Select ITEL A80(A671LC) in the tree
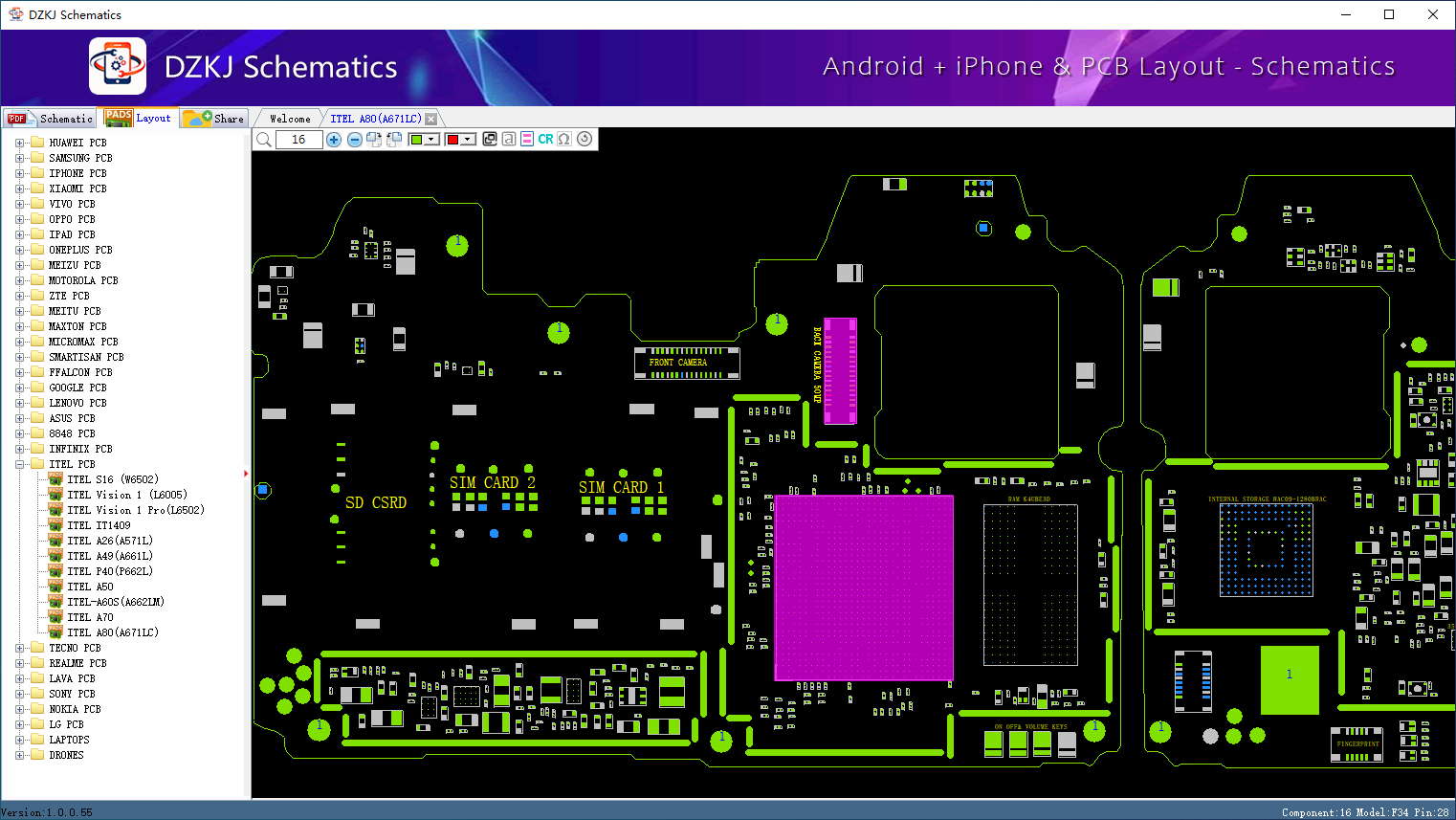Image resolution: width=1456 pixels, height=820 pixels. point(113,632)
